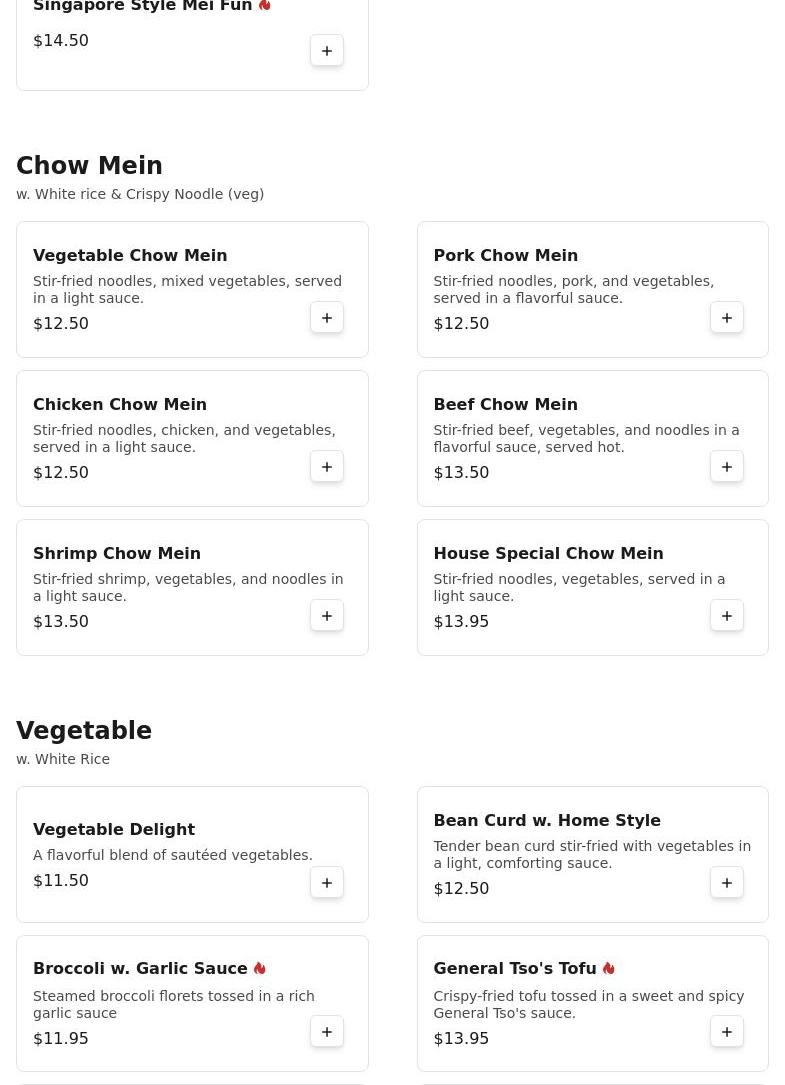This screenshot has height=1085, width=785.
Task: Open Pork Chow Mein item title
Action: pos(505,255)
